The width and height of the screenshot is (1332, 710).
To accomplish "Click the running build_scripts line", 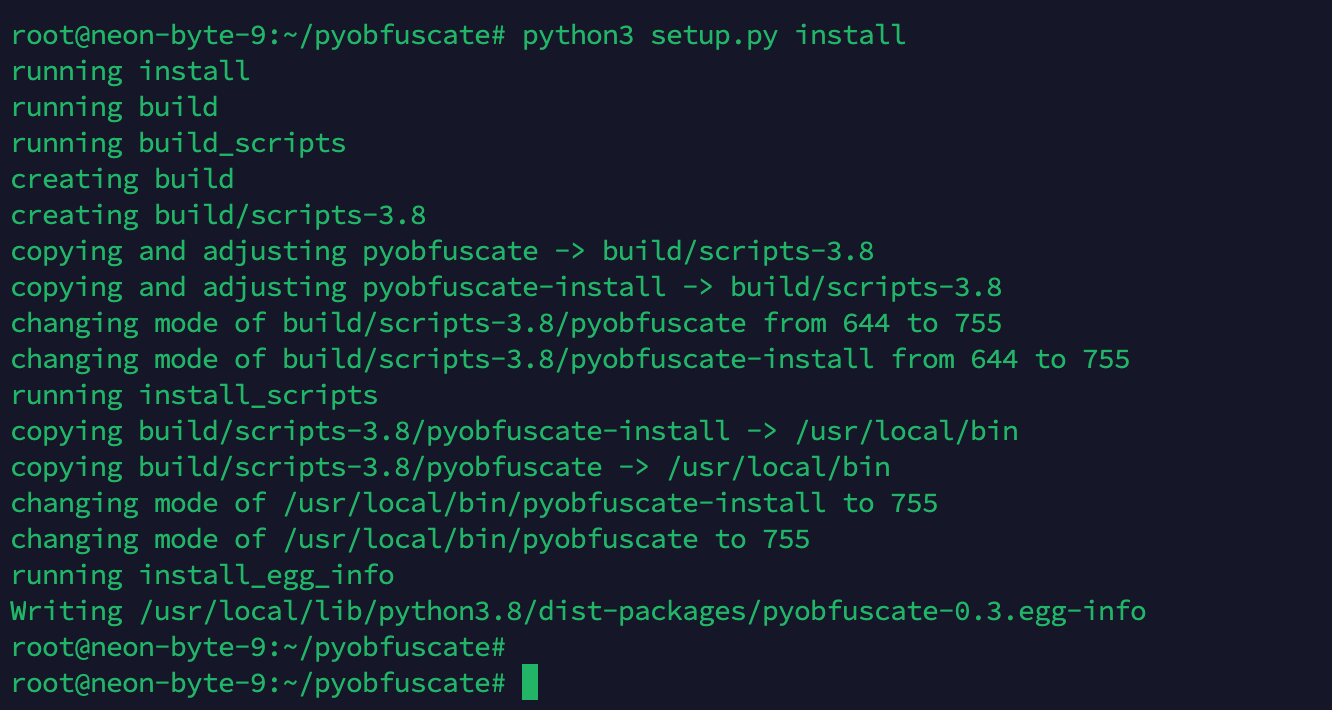I will pos(178,143).
